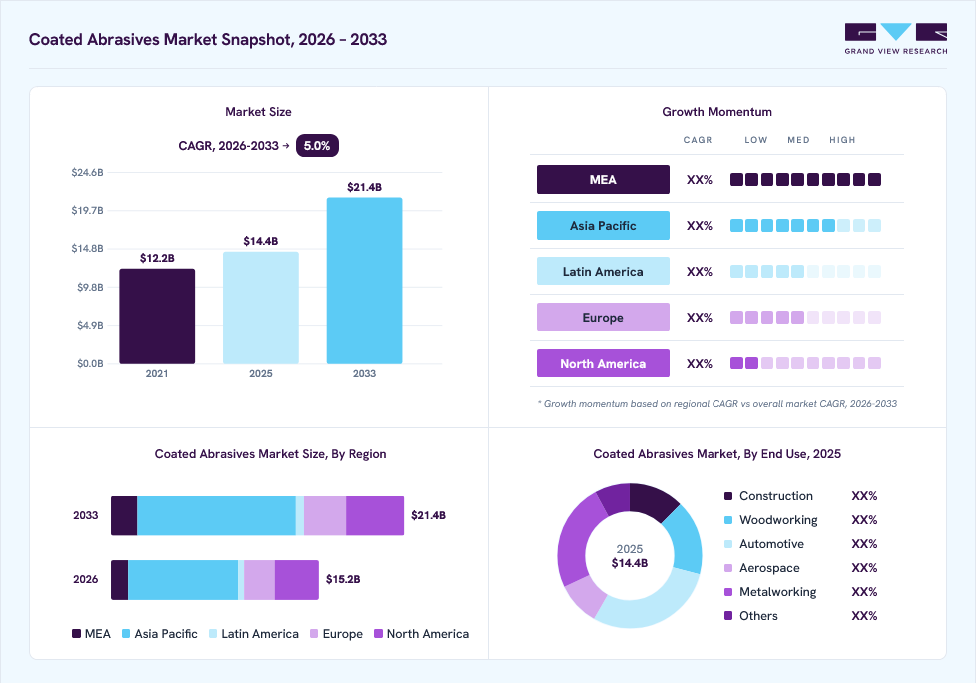This screenshot has height=683, width=976.
Task: Click the Construction legend swatch
Action: (x=728, y=496)
